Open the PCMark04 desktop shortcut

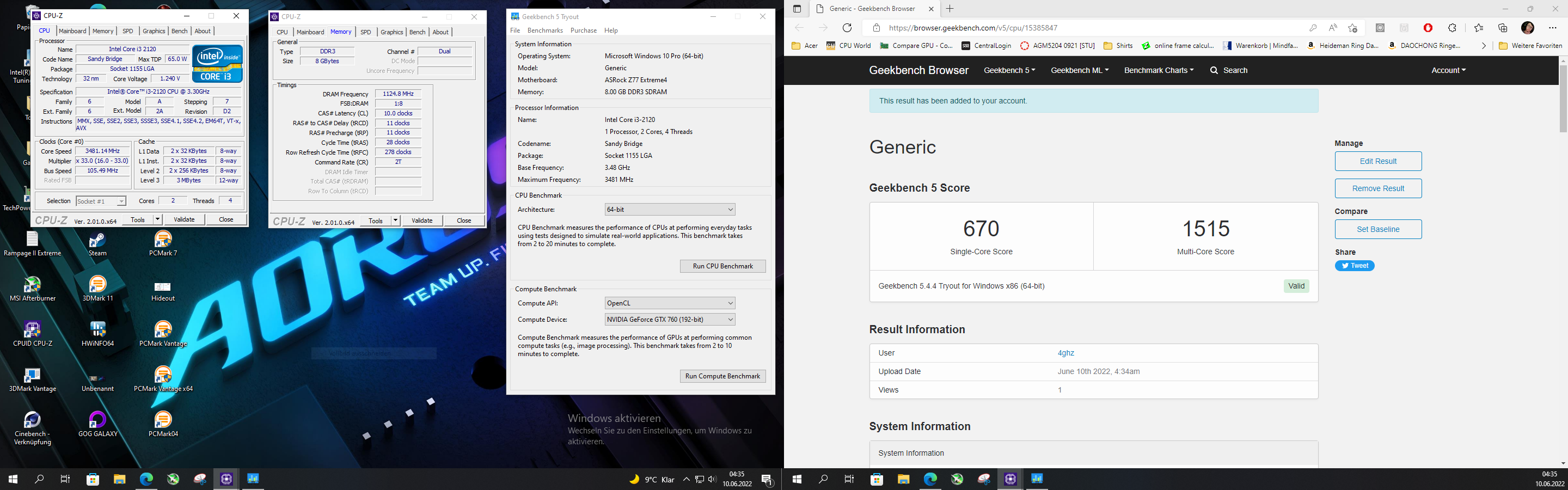pos(163,424)
